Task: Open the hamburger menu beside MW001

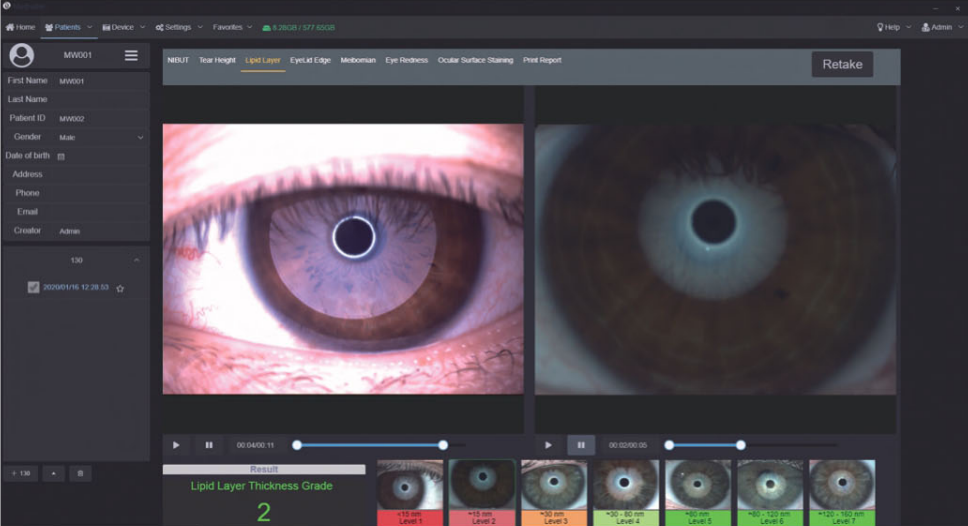Action: coord(131,56)
